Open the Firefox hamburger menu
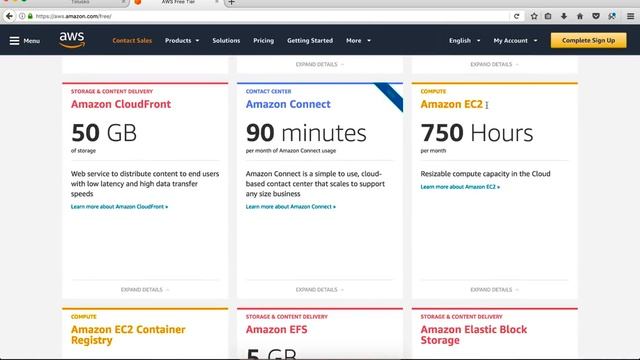Image resolution: width=640 pixels, height=360 pixels. [x=630, y=16]
